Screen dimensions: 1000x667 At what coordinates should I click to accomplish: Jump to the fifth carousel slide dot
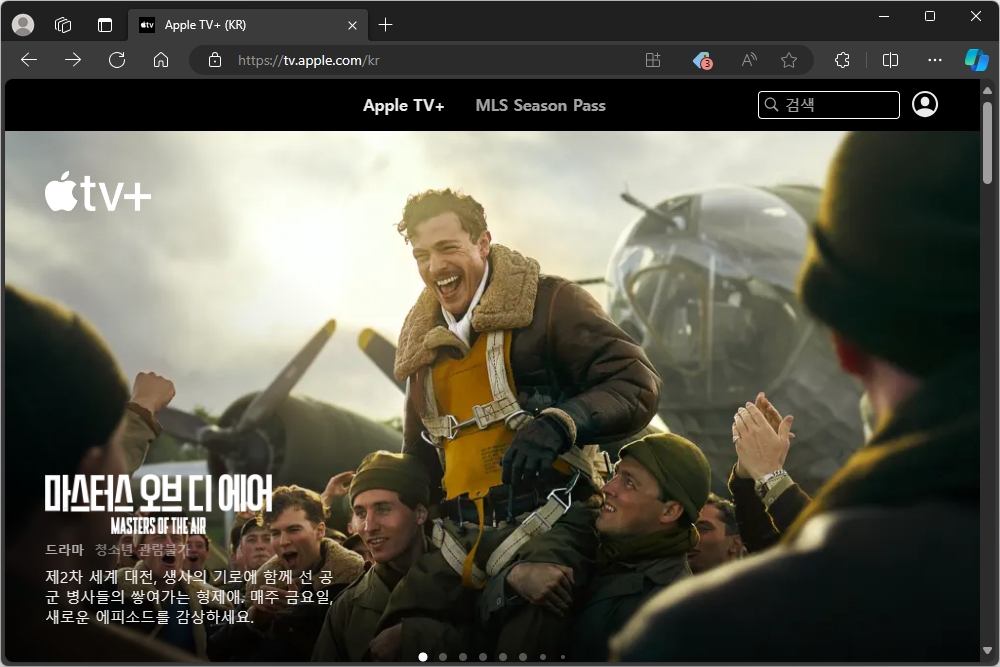(503, 657)
